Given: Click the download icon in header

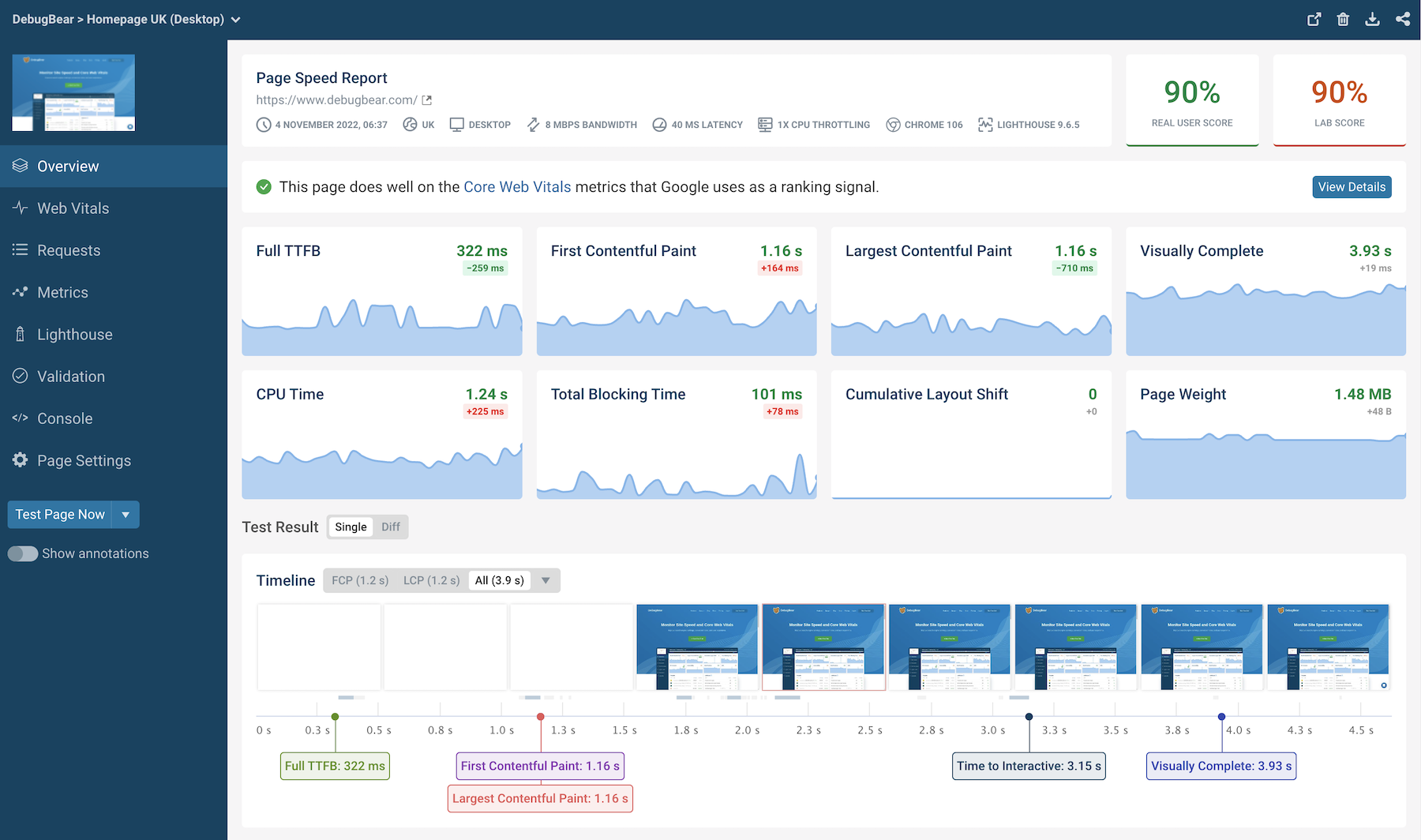Looking at the screenshot, I should click(x=1373, y=19).
